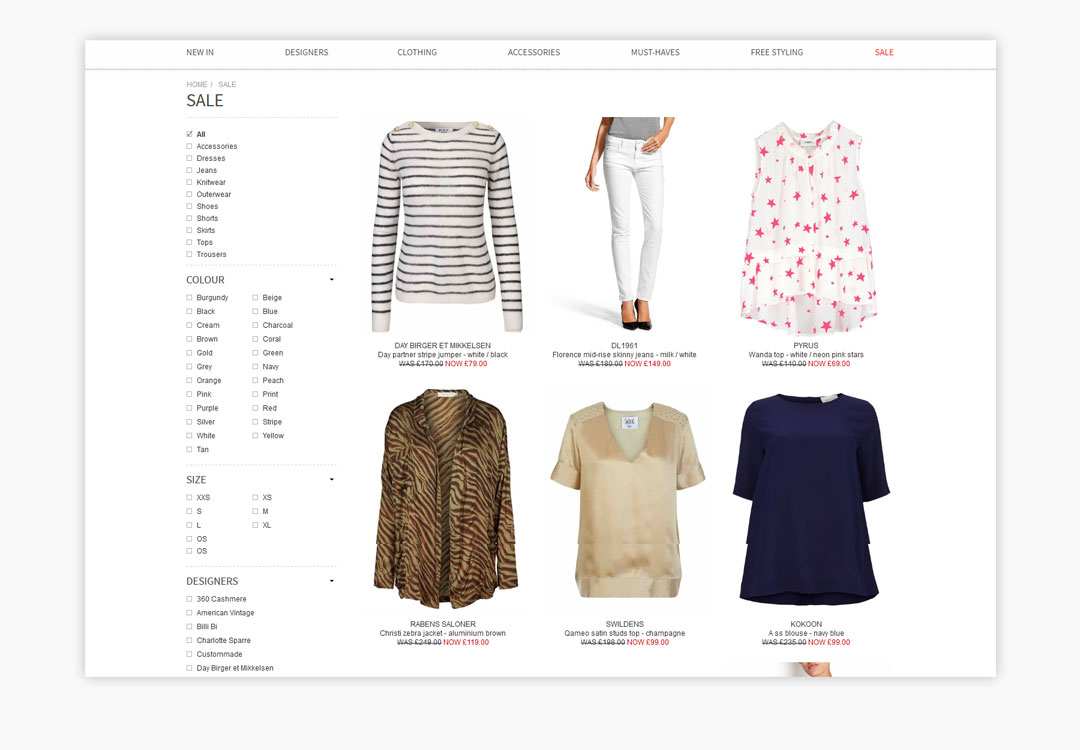Screen dimensions: 1080x750
Task: Filter by Charlotte Sparre designer
Action: pos(189,640)
